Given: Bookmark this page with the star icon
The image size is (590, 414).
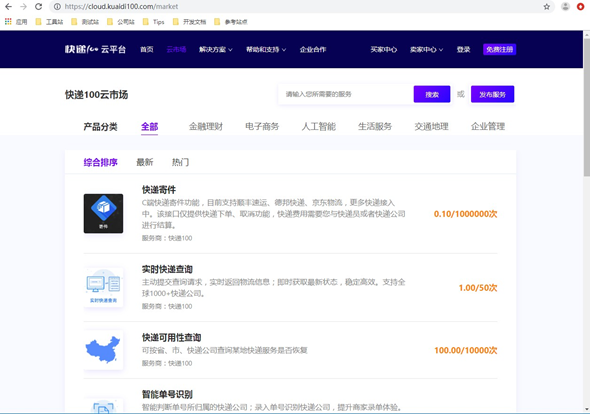Looking at the screenshot, I should [x=546, y=6].
